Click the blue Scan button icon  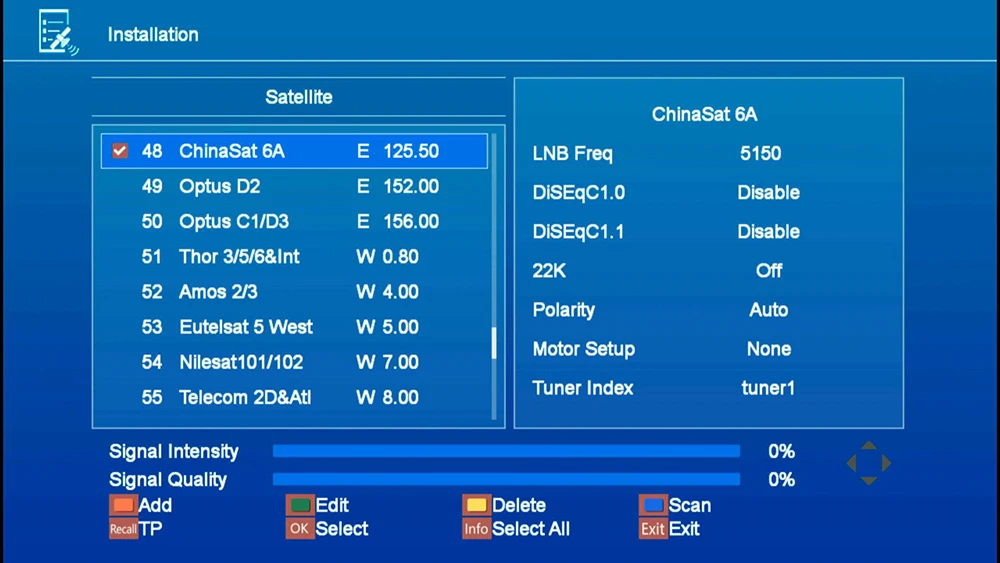point(653,505)
